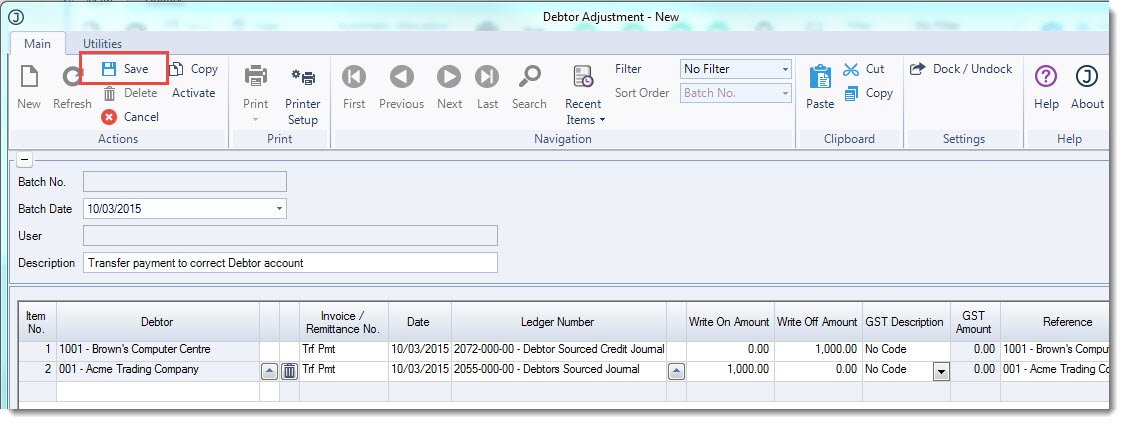Click the Clipboard Copy icon
The image size is (1124, 424).
pos(852,93)
